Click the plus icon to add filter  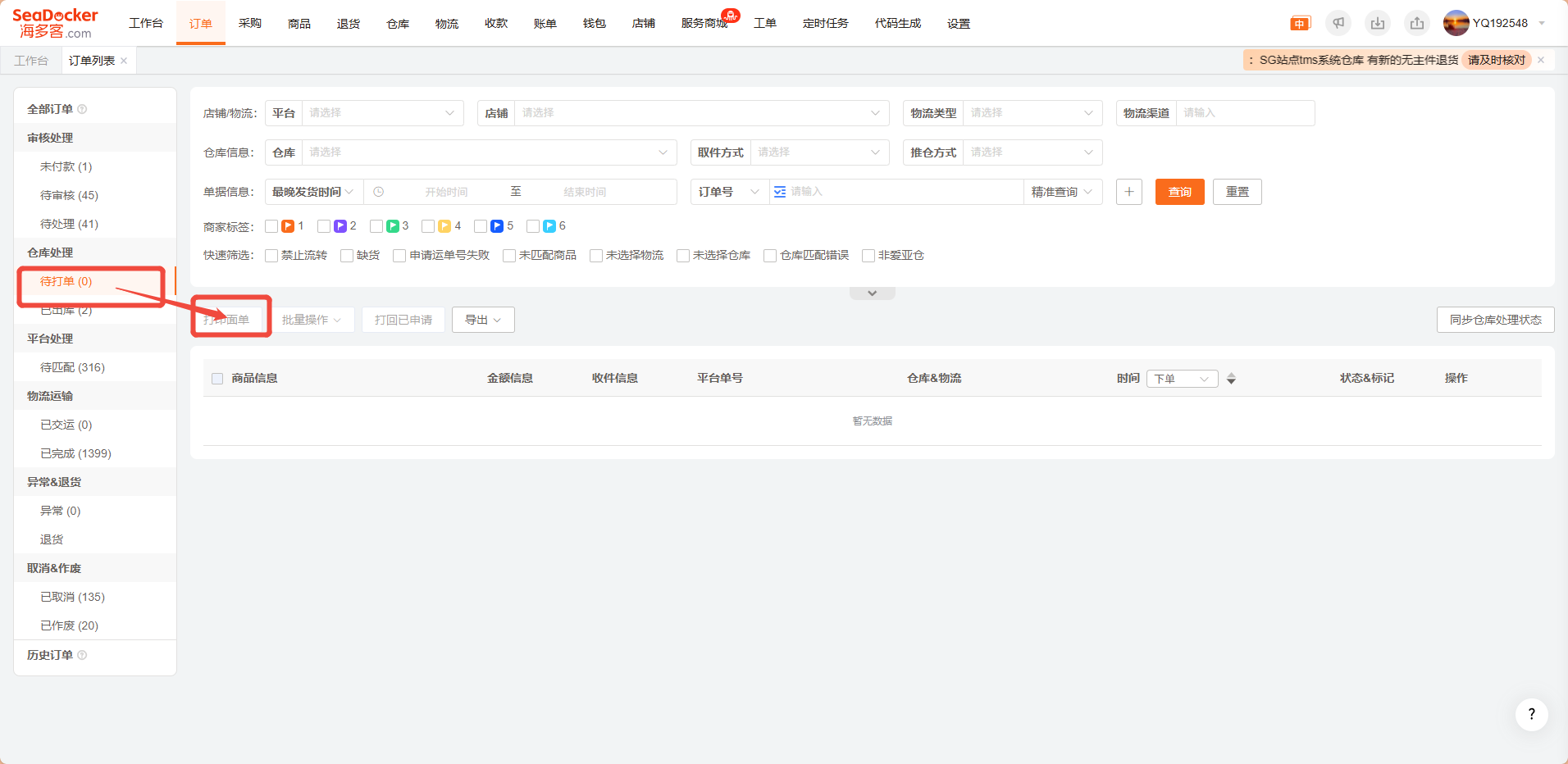[x=1129, y=192]
